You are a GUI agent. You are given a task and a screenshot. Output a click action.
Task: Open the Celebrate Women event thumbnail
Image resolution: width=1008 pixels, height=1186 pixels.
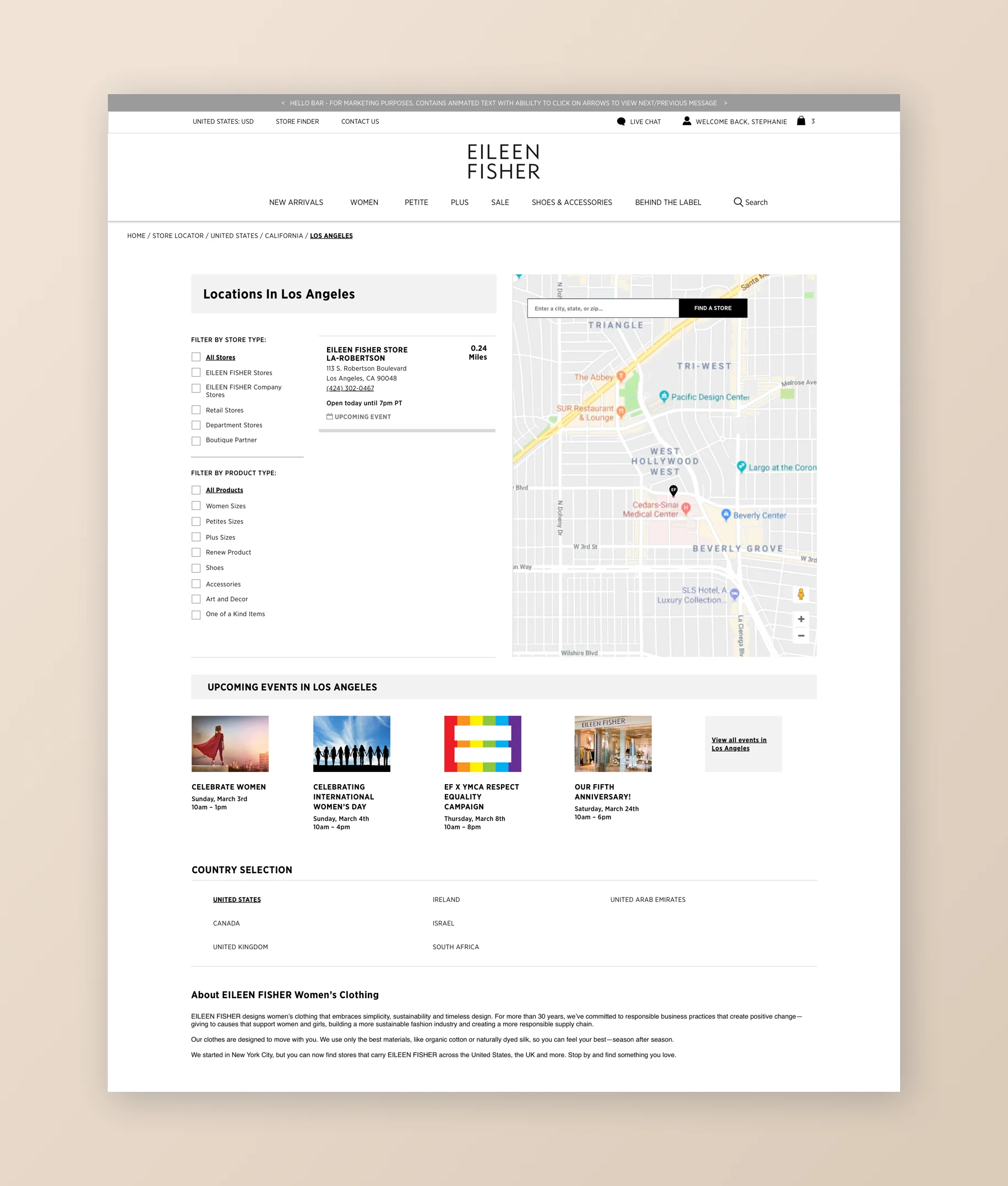230,744
